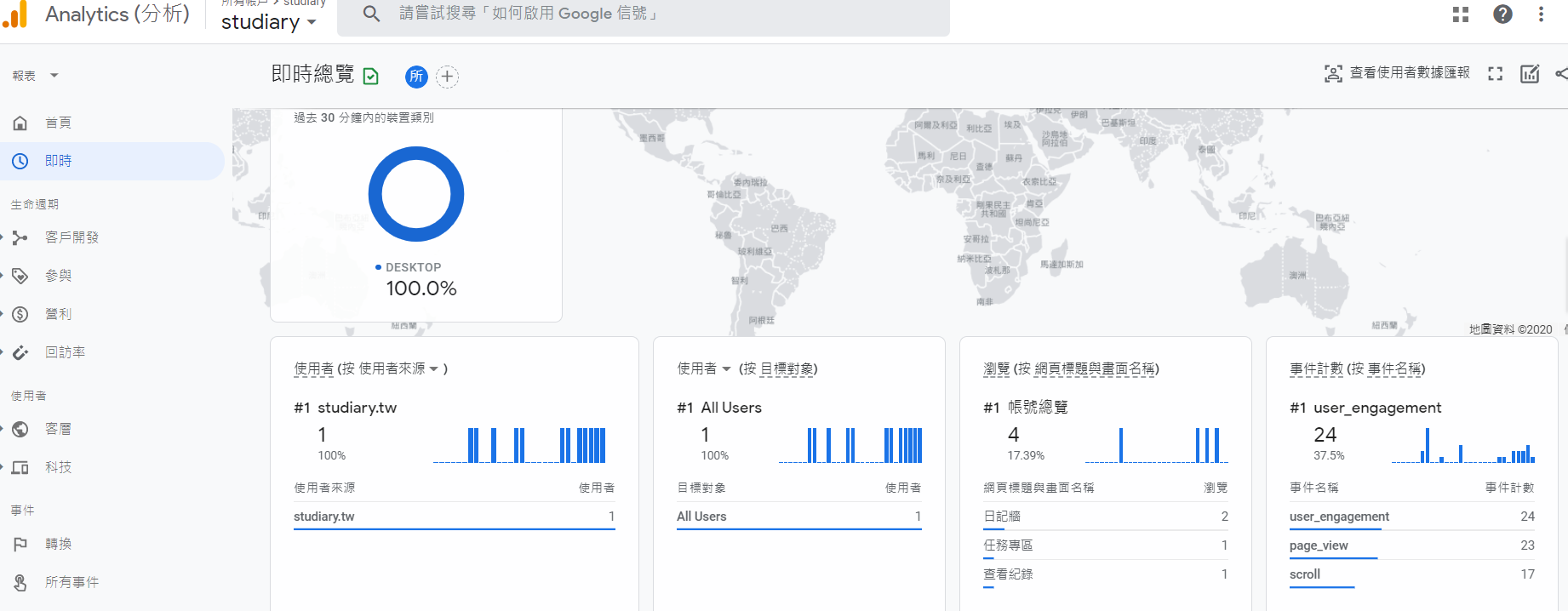Click the clock icon beside 即時
This screenshot has height=611, width=1568.
click(20, 161)
